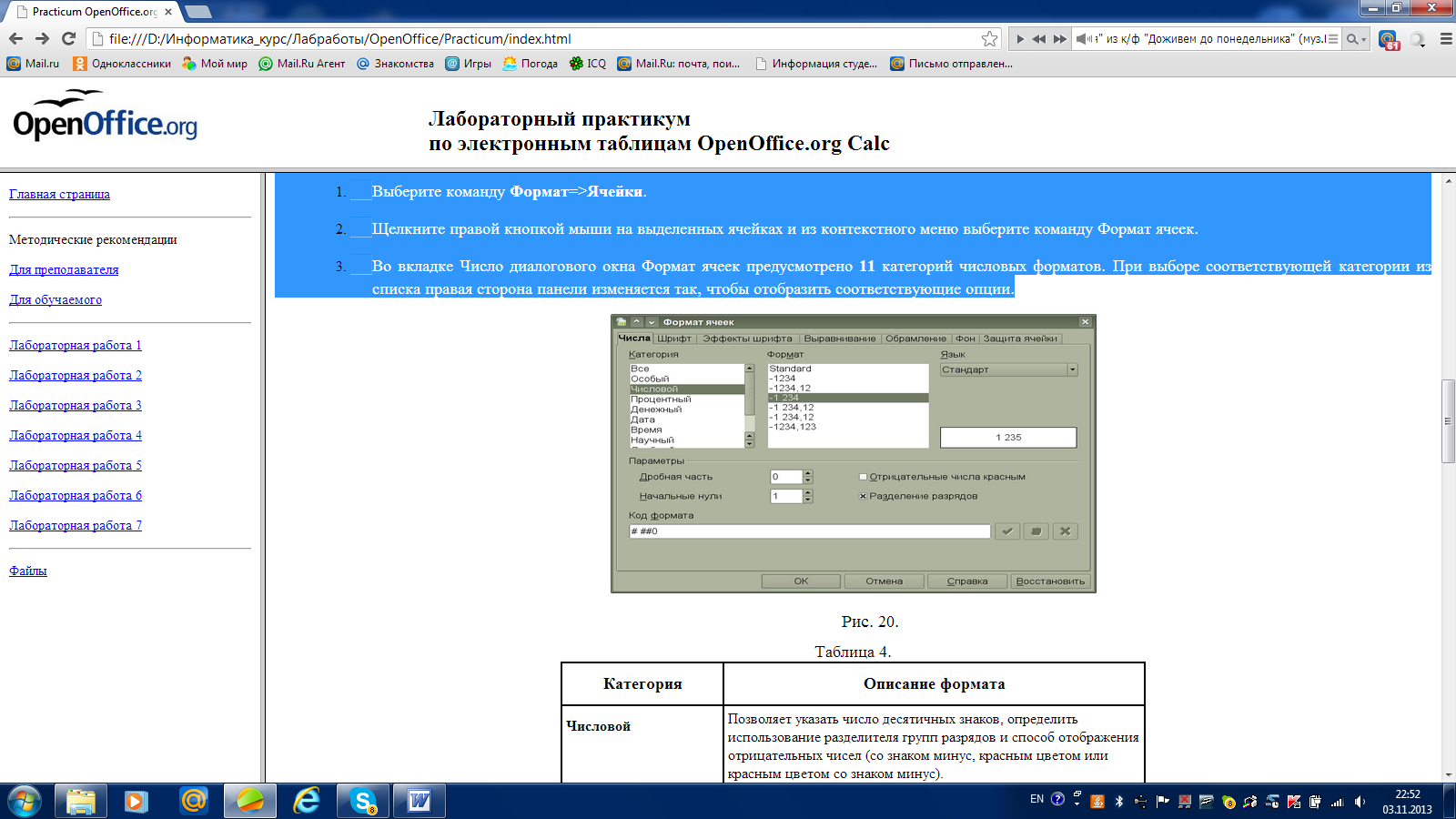Screen dimensions: 1456x819
Task: Open the Mail.ru bookmark
Action: 33,64
